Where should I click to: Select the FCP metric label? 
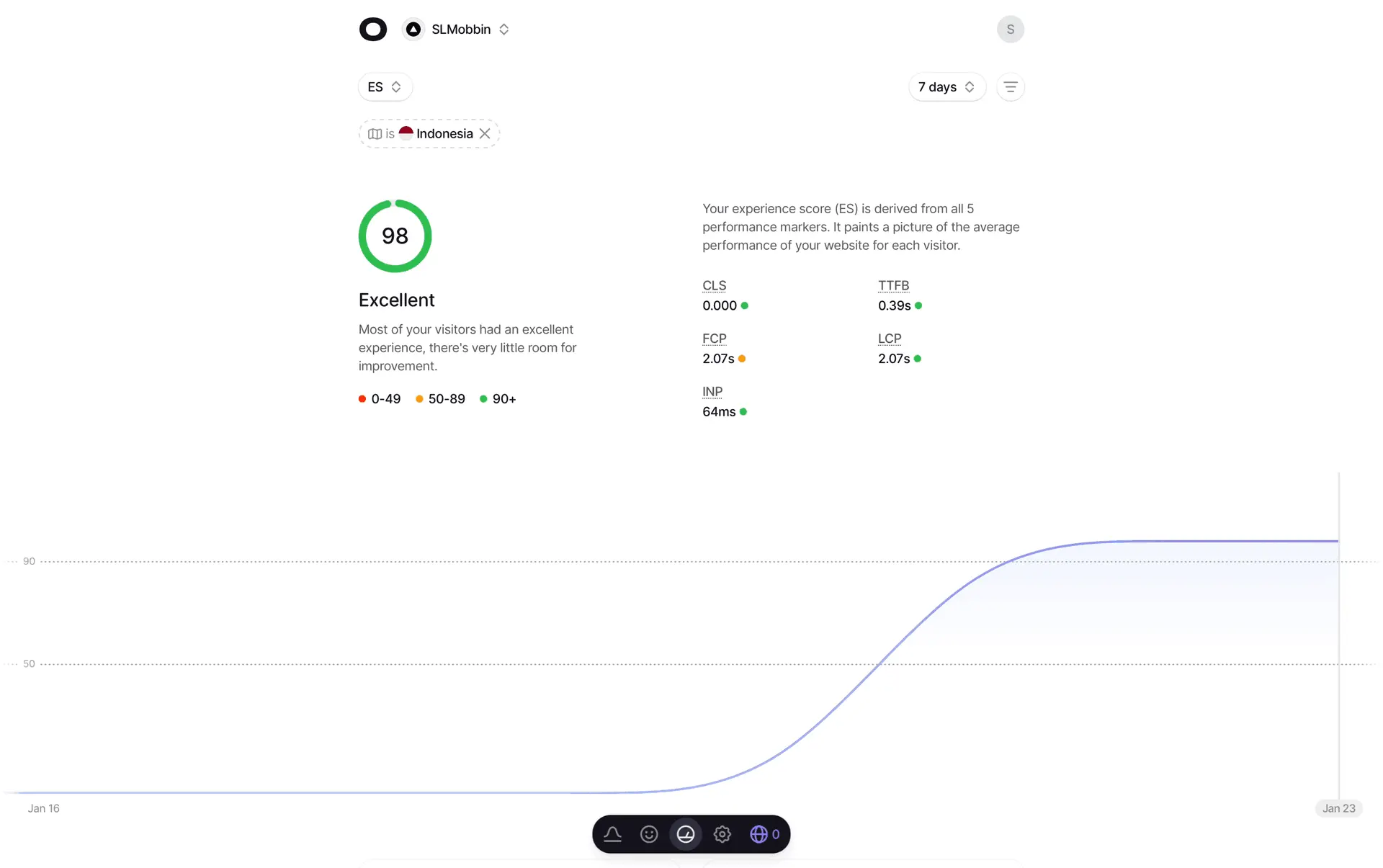(x=714, y=339)
